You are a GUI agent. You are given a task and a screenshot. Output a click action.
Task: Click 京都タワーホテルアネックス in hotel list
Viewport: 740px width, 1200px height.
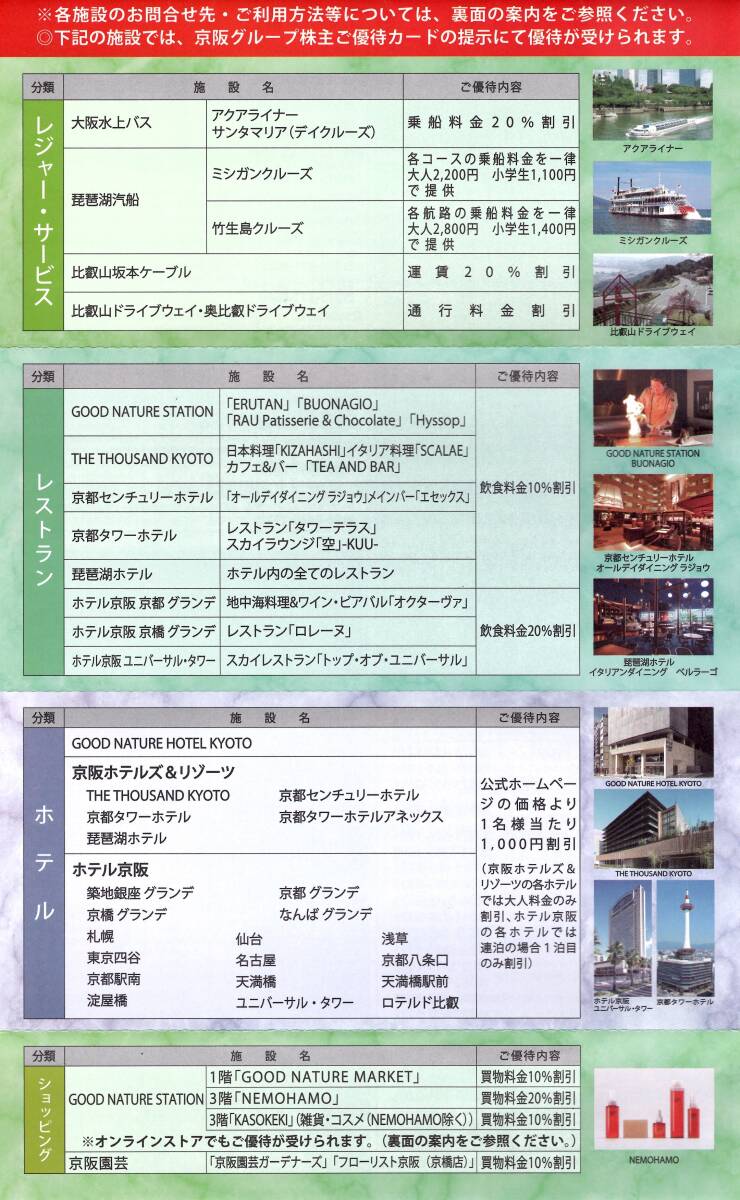tap(361, 817)
